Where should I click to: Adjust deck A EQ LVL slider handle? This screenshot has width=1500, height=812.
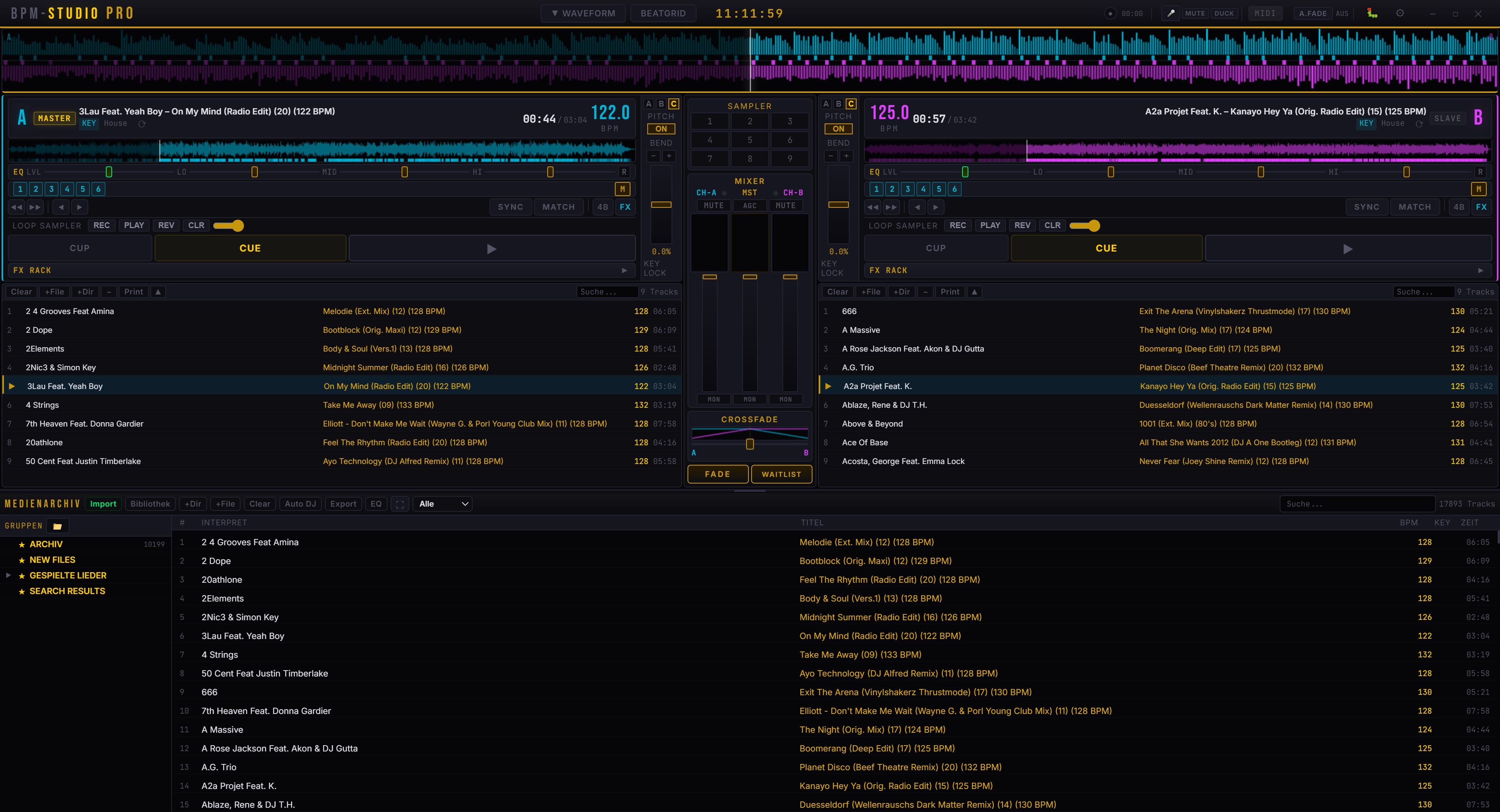pyautogui.click(x=109, y=172)
